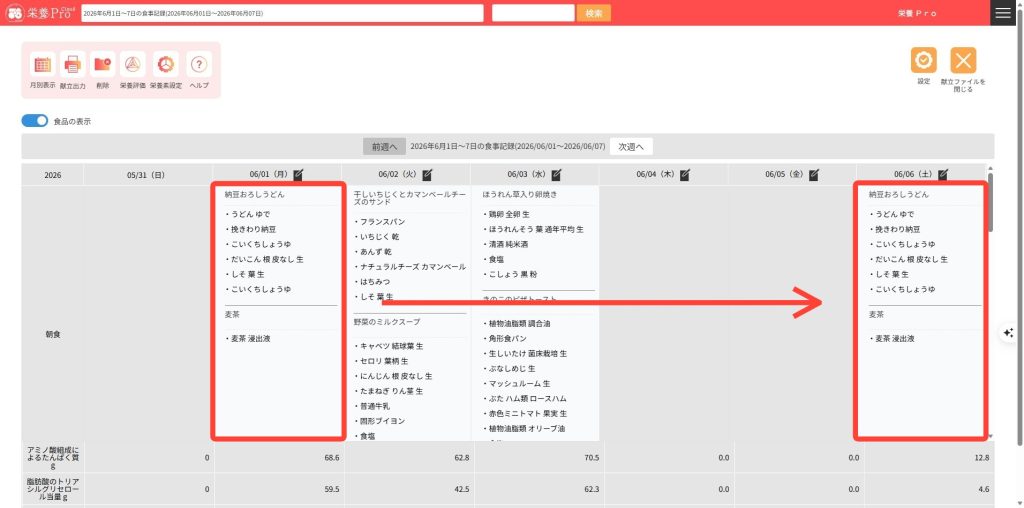Open the help (ヘルプ) icon
This screenshot has height=508, width=1024.
199,65
